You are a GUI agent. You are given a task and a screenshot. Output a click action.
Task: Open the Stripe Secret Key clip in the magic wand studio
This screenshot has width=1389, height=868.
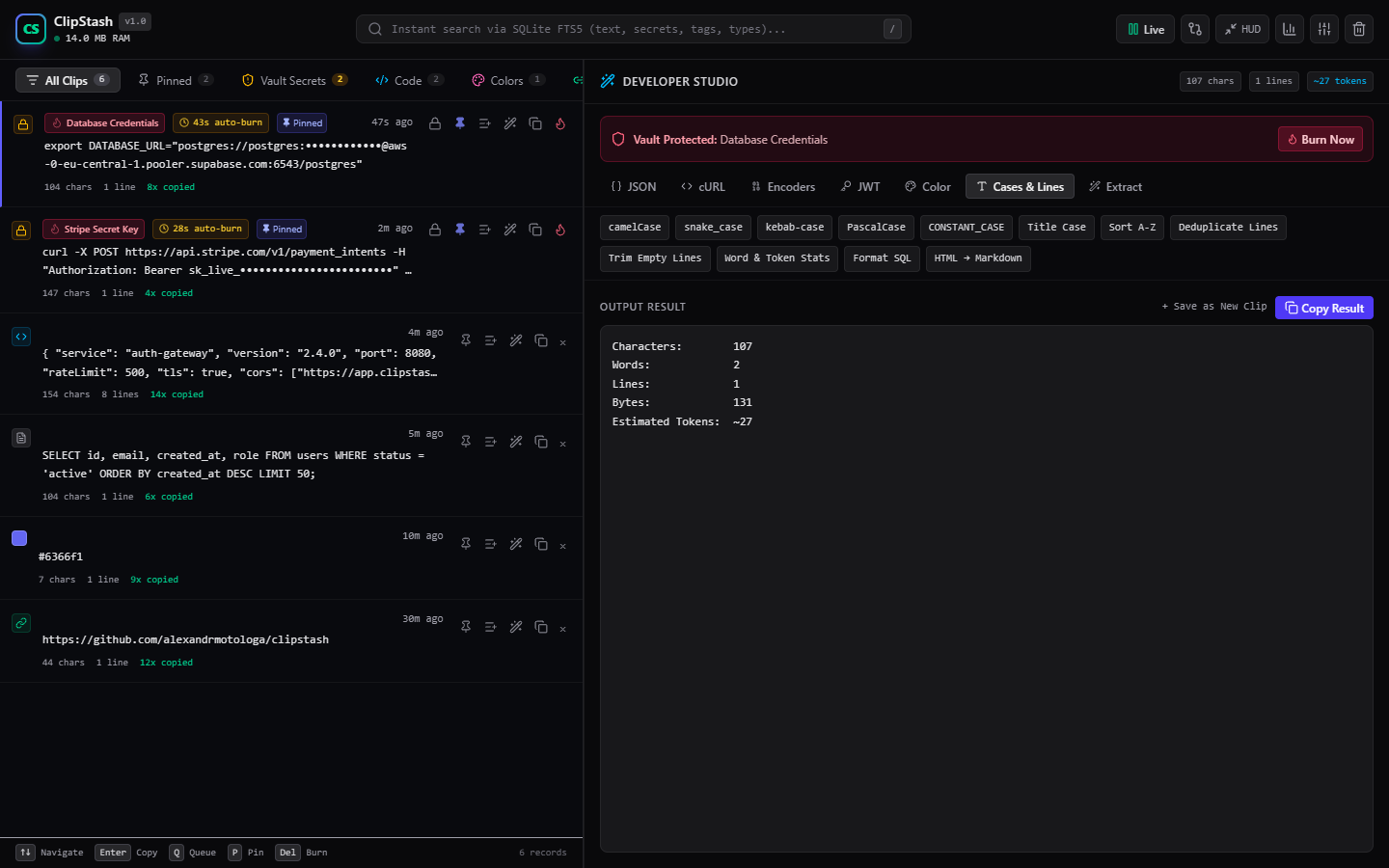point(510,230)
